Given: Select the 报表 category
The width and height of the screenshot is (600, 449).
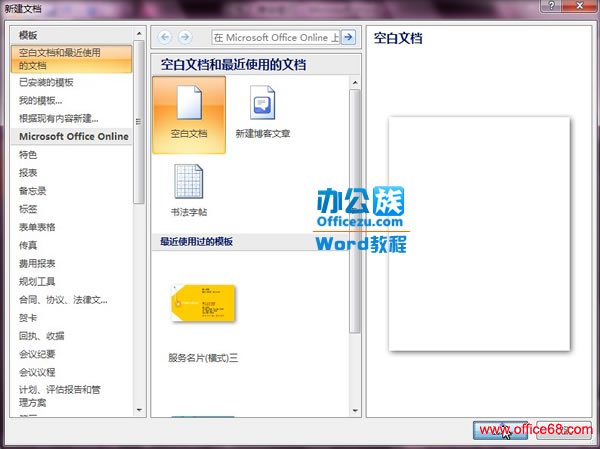Looking at the screenshot, I should 28,173.
